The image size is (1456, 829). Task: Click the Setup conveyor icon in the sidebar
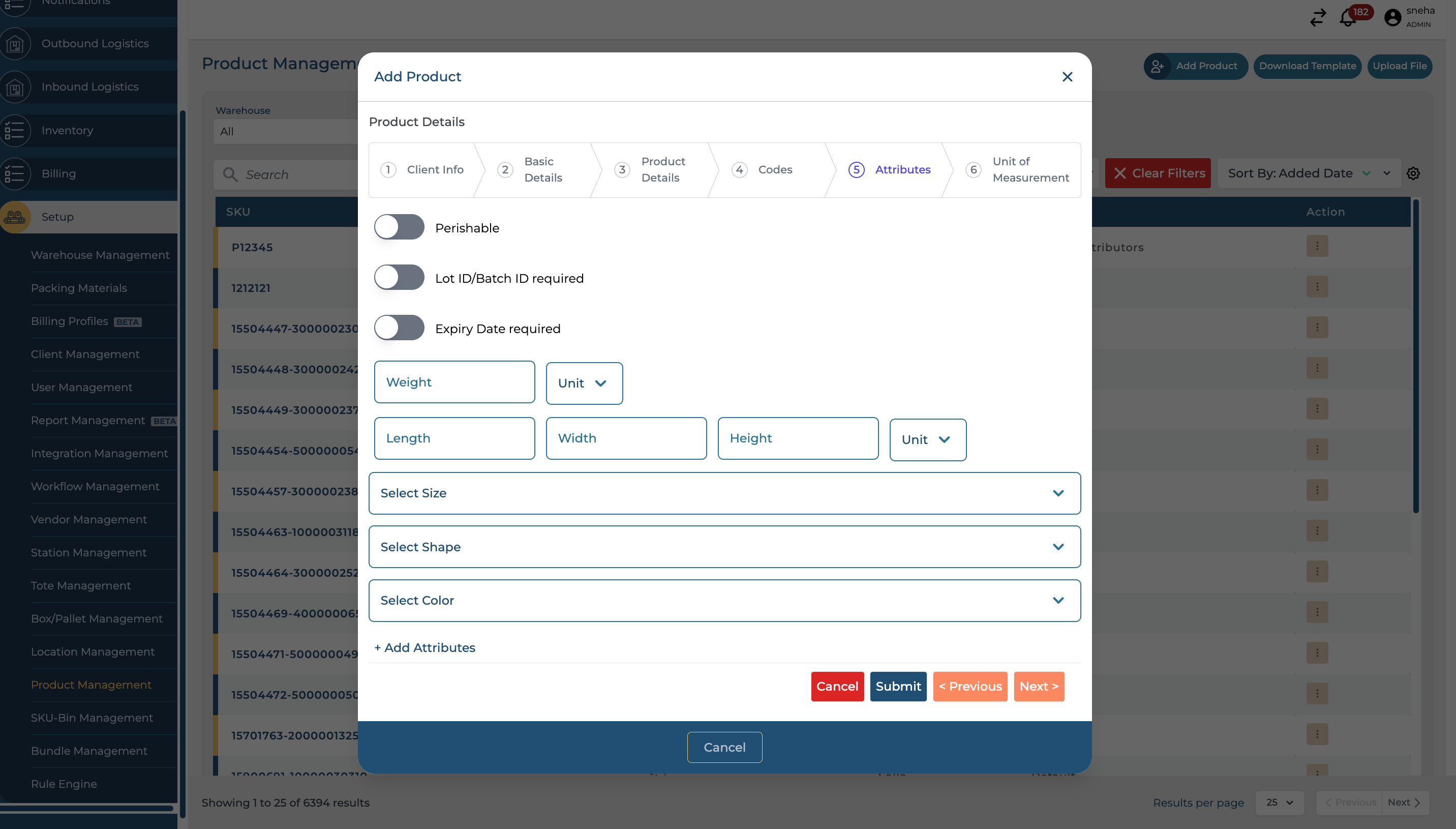click(x=15, y=217)
